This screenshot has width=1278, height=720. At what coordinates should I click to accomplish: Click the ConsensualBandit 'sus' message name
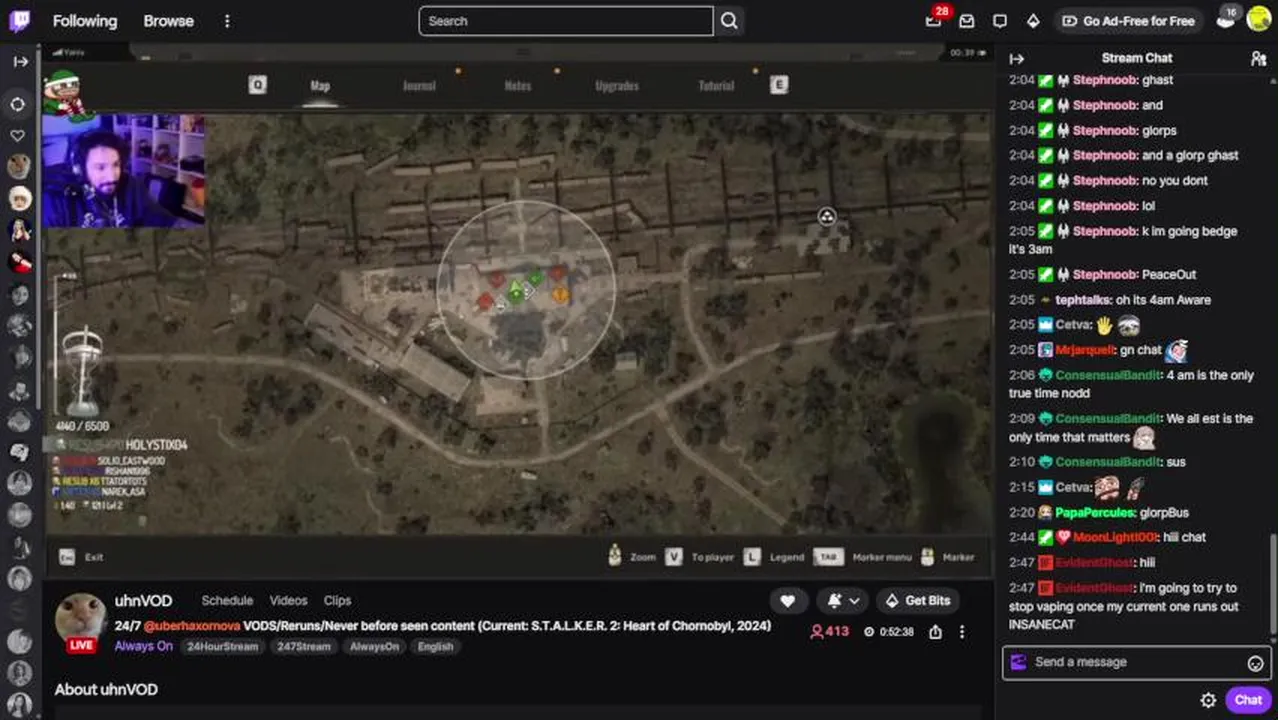[x=1108, y=462]
